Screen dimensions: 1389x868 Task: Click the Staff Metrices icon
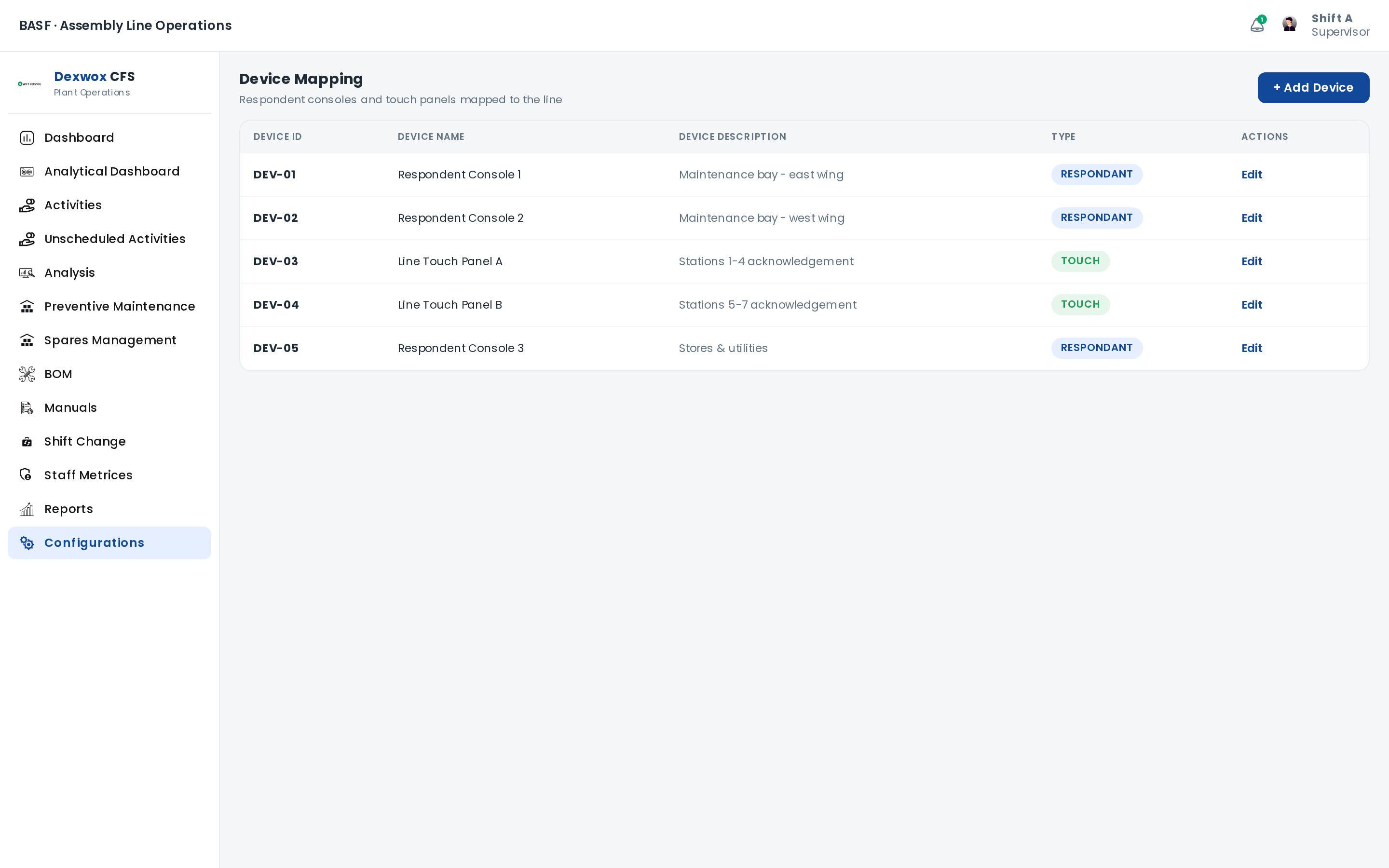click(27, 475)
